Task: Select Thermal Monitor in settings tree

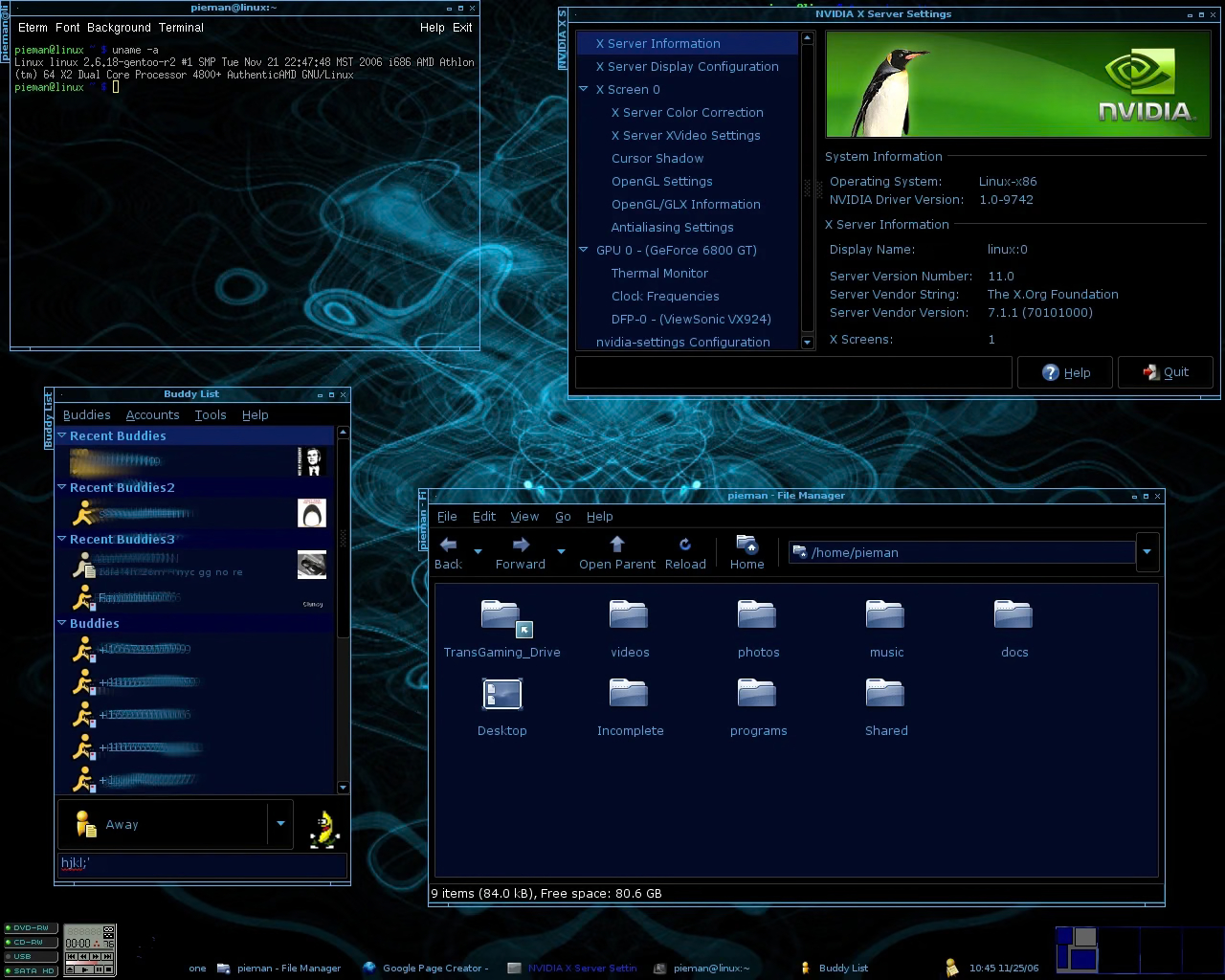Action: point(659,273)
